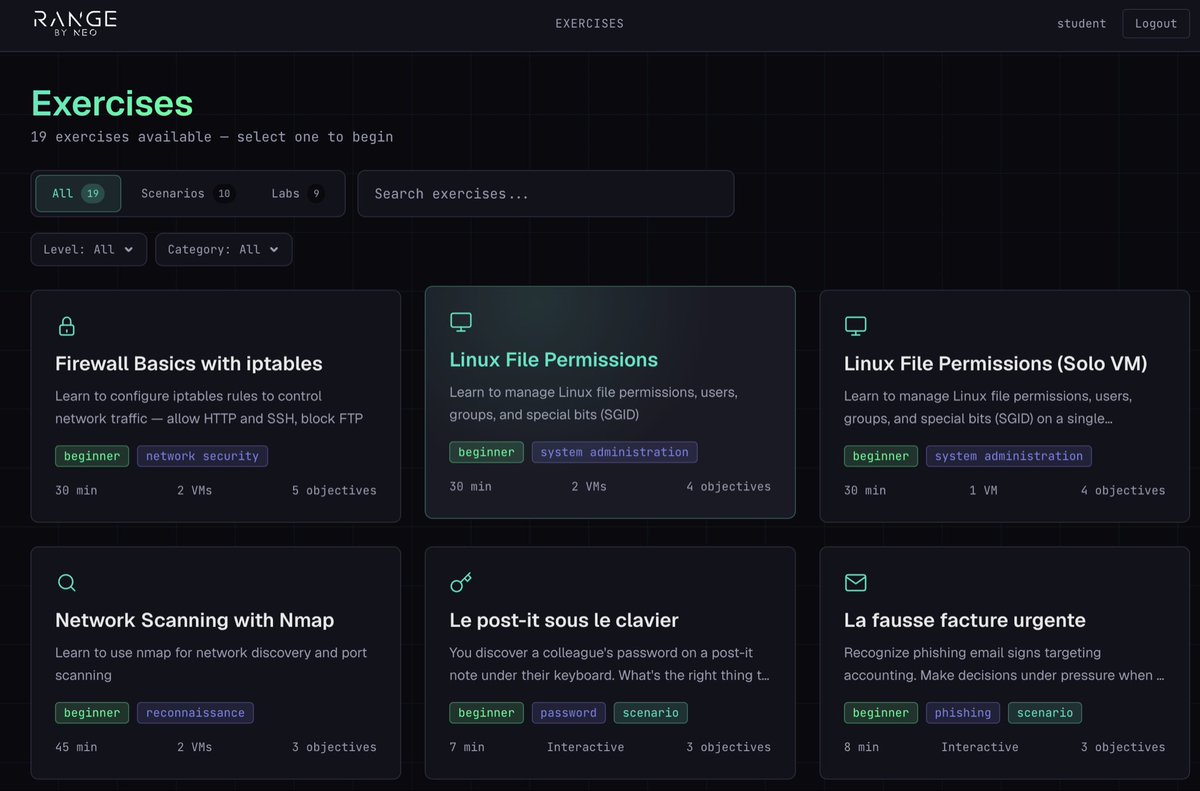This screenshot has width=1200, height=791.
Task: Open Network Scanning with Nmap exercise
Action: 195,620
